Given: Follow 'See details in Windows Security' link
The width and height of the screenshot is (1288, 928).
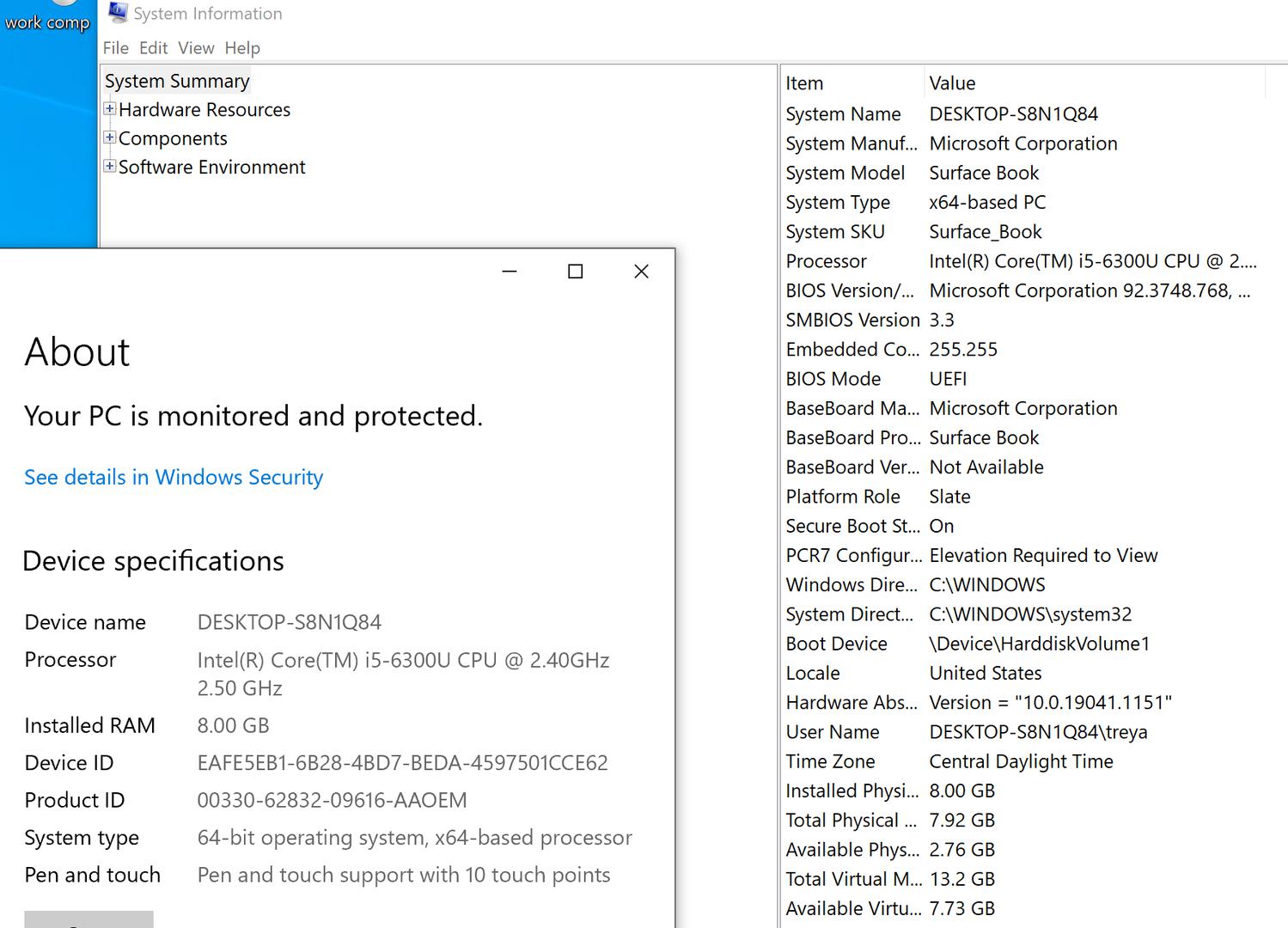Looking at the screenshot, I should click(x=174, y=477).
